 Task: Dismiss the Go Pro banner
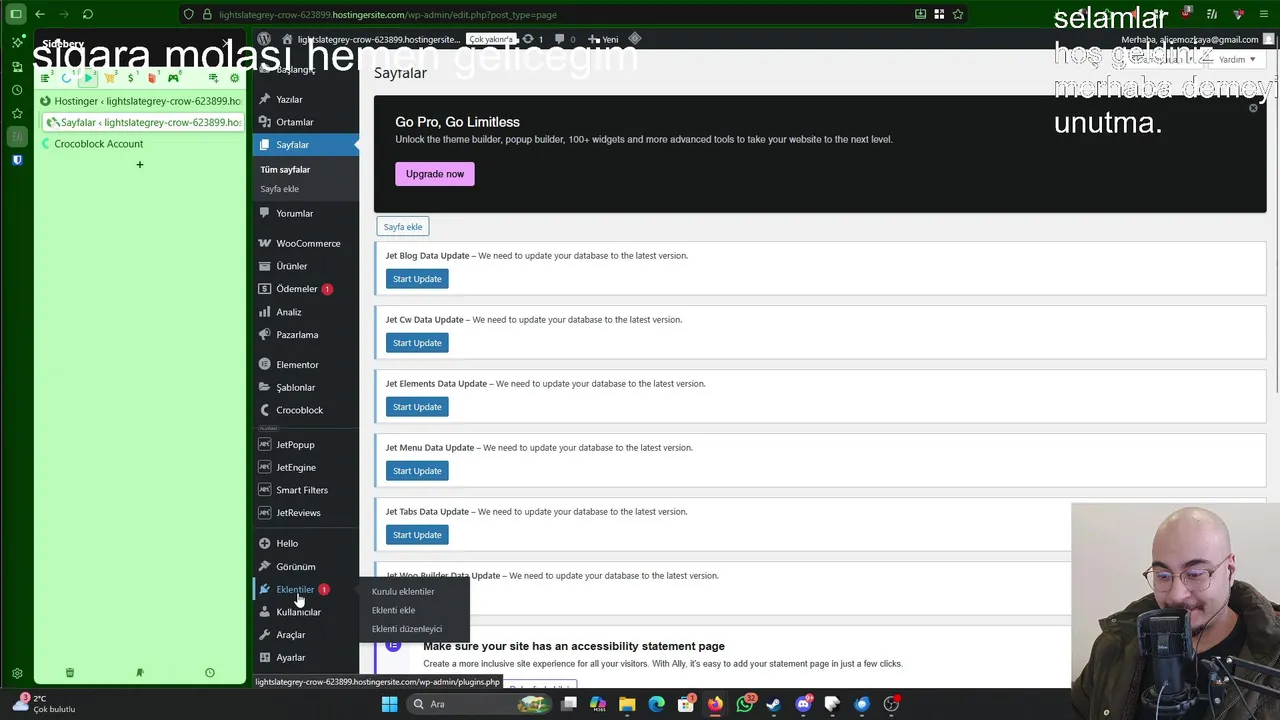click(1253, 107)
